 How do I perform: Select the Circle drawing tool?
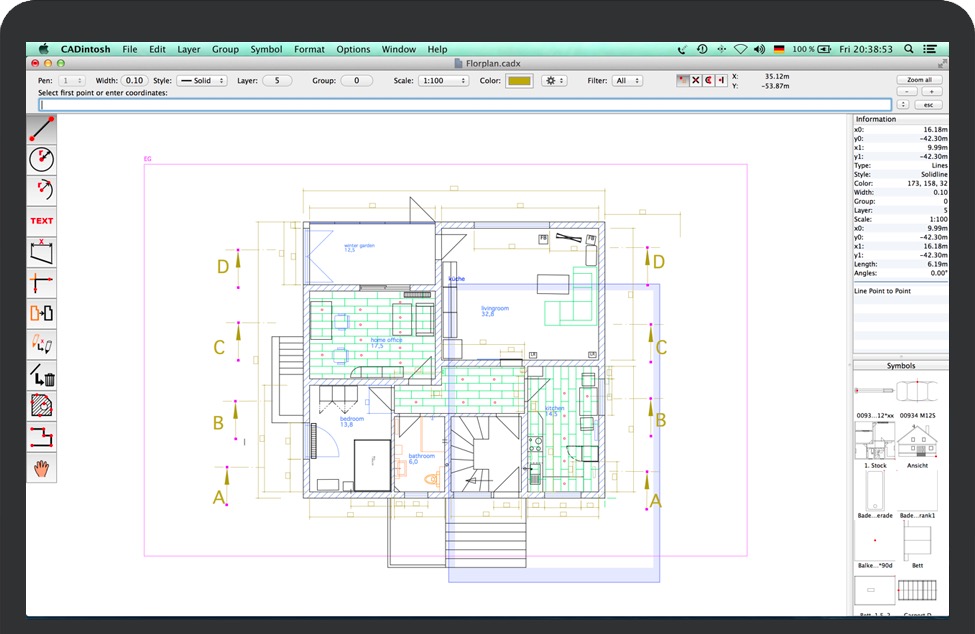[x=41, y=158]
